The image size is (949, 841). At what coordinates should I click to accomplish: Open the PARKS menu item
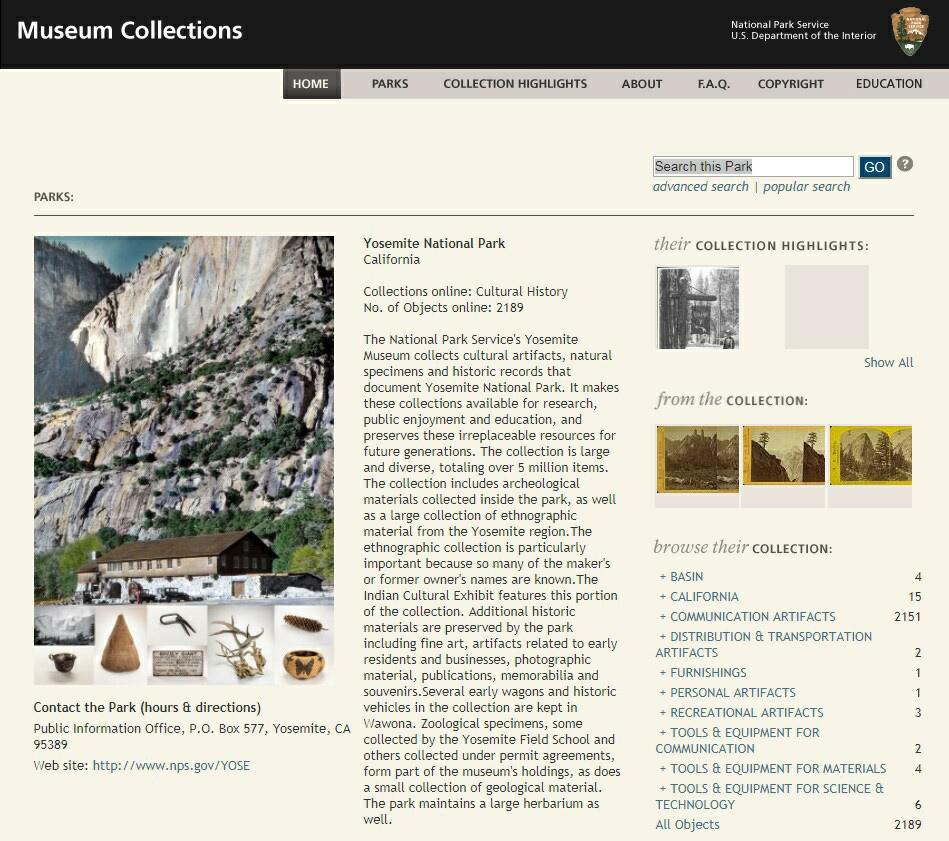click(390, 84)
